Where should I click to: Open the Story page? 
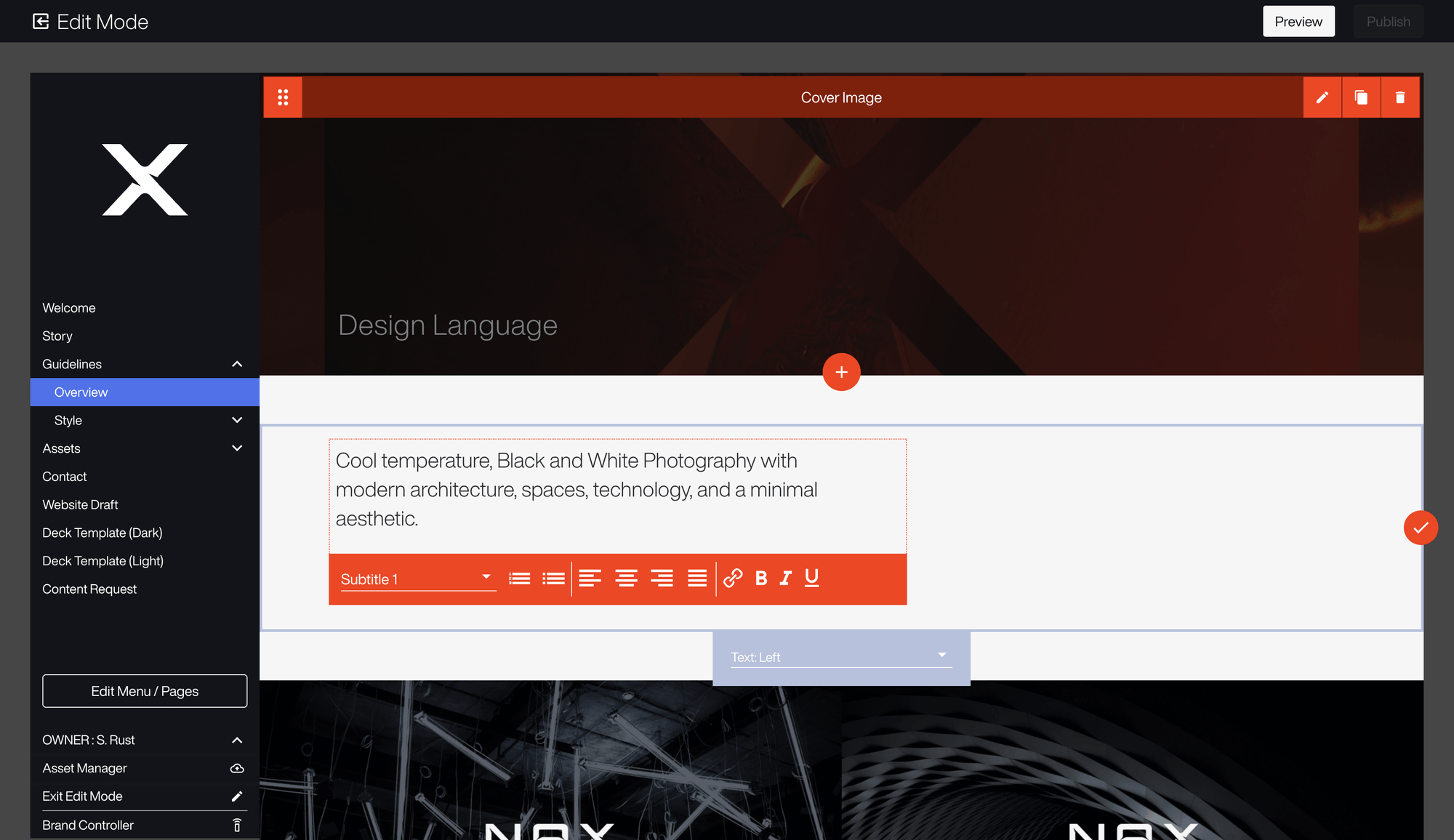click(57, 336)
